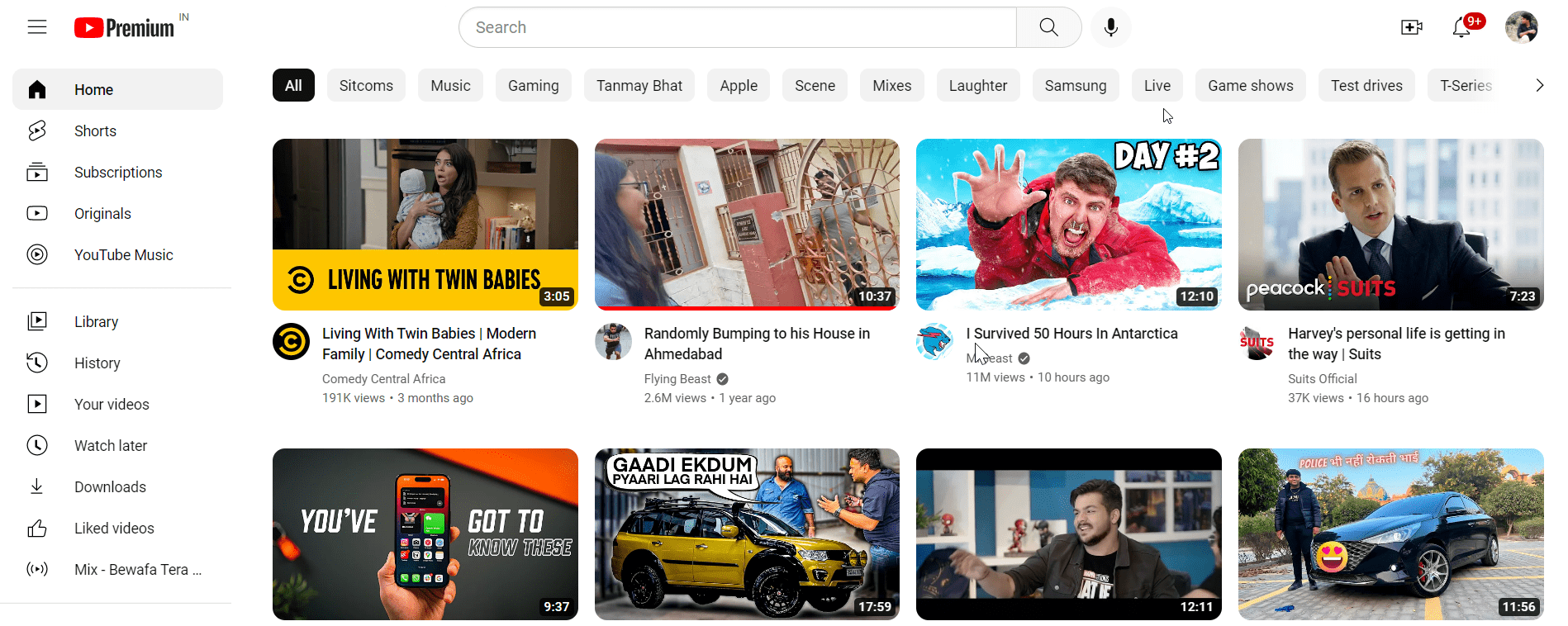This screenshot has height=626, width=1568.
Task: Play the Ahmedabad house gate thumbnail
Action: click(747, 225)
